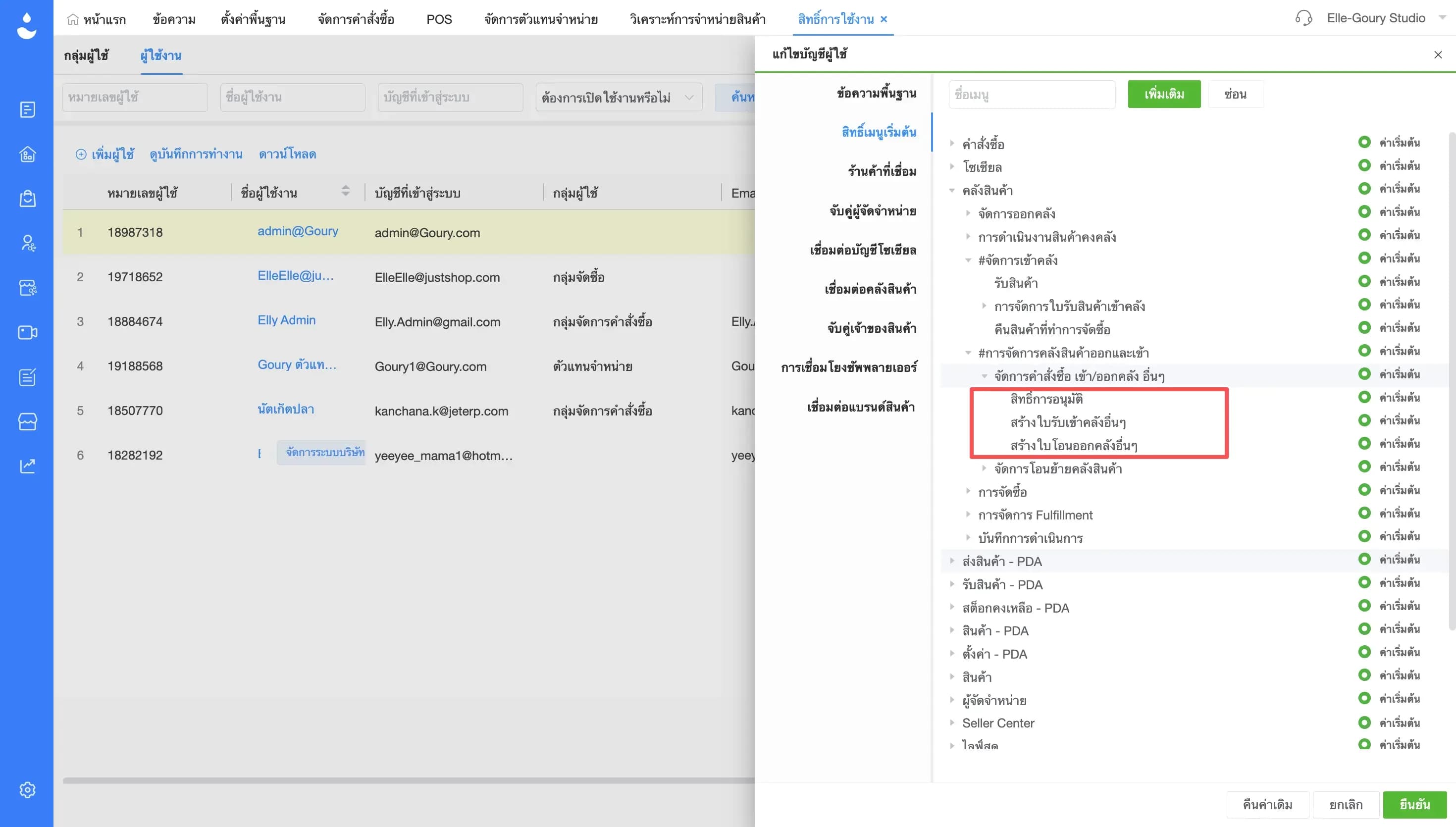
Task: Select ค่าเริ่มต้น radio for โซเชียล
Action: 1364,165
